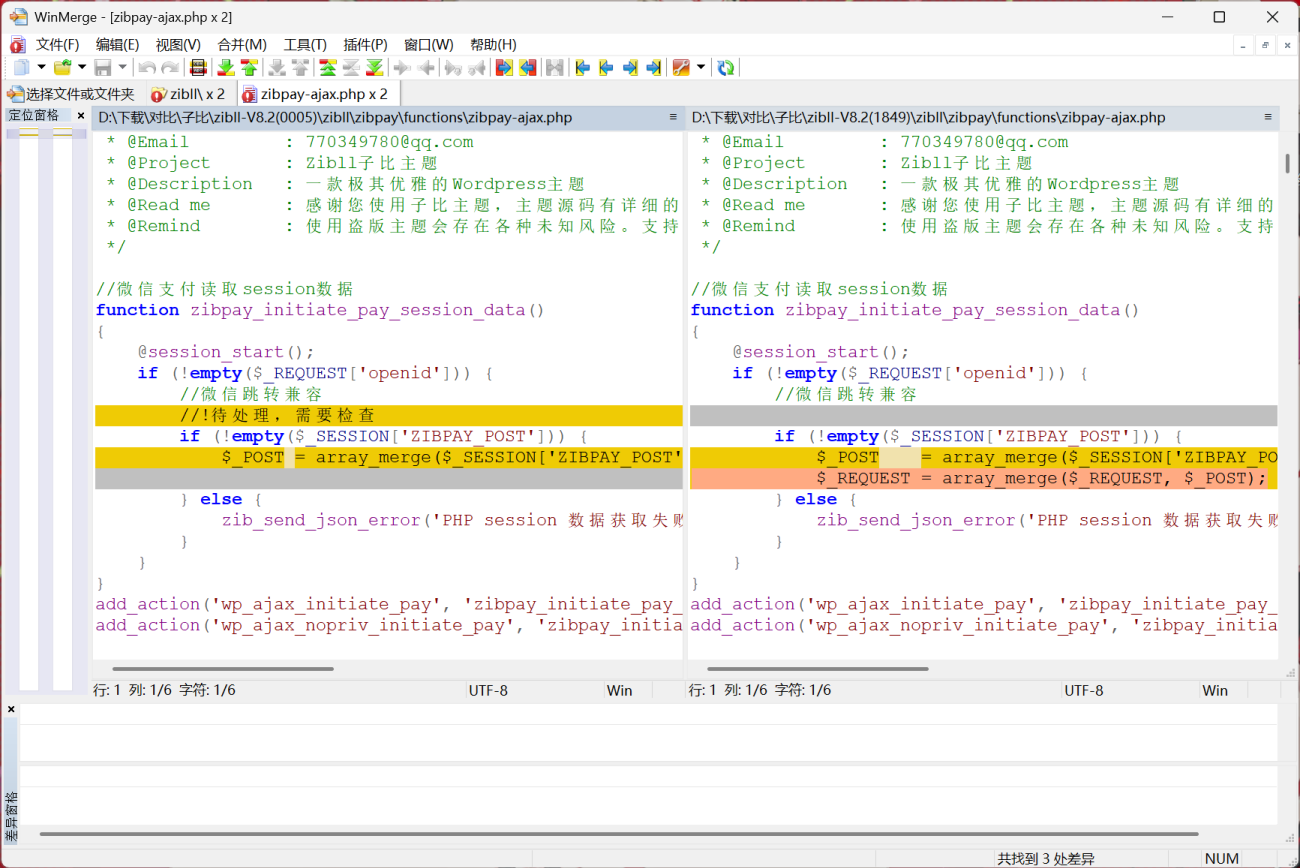Viewport: 1300px width, 868px height.
Task: Switch to 选择文件或文件夹 tab
Action: [71, 94]
